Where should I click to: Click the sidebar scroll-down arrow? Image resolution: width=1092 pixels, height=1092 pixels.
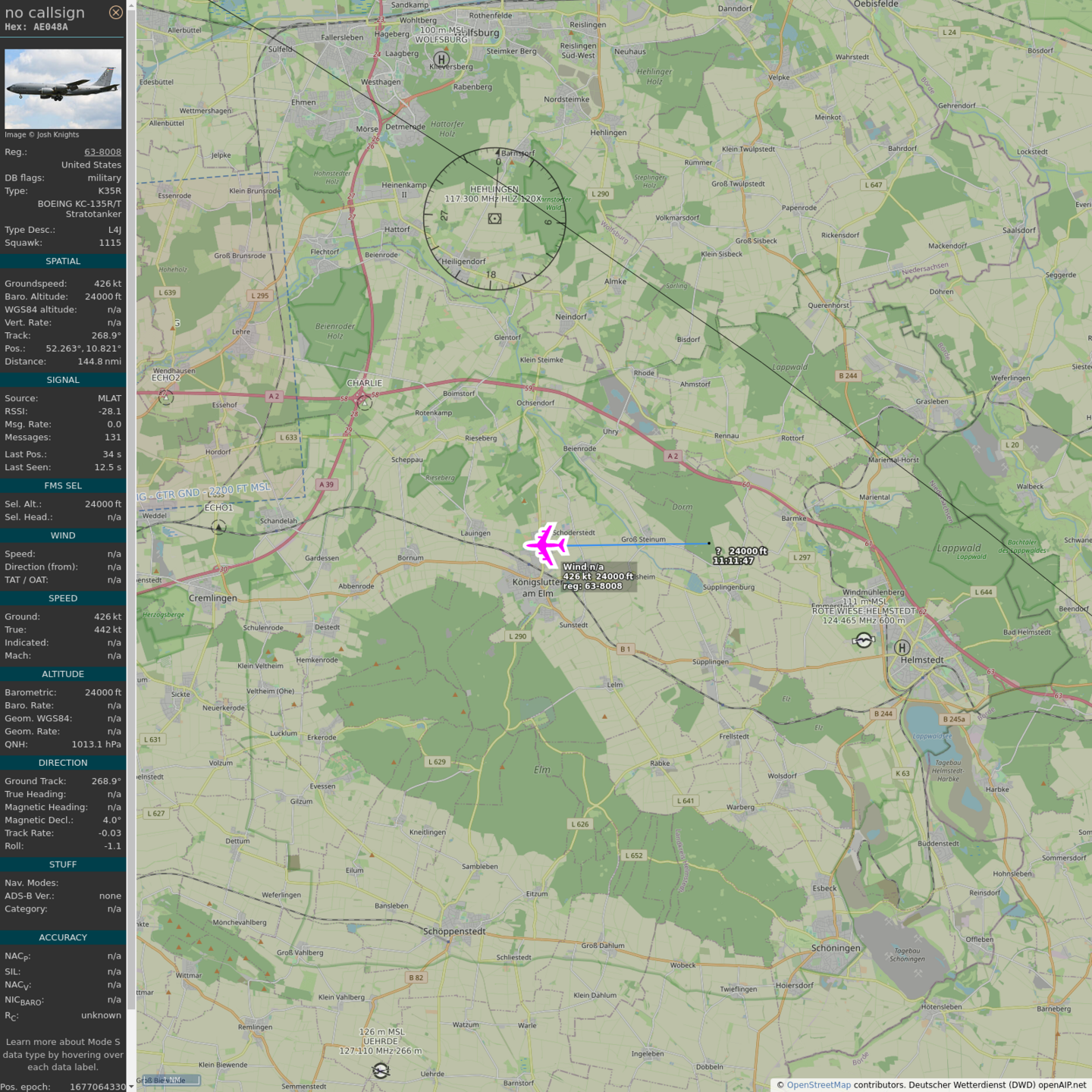131,1086
